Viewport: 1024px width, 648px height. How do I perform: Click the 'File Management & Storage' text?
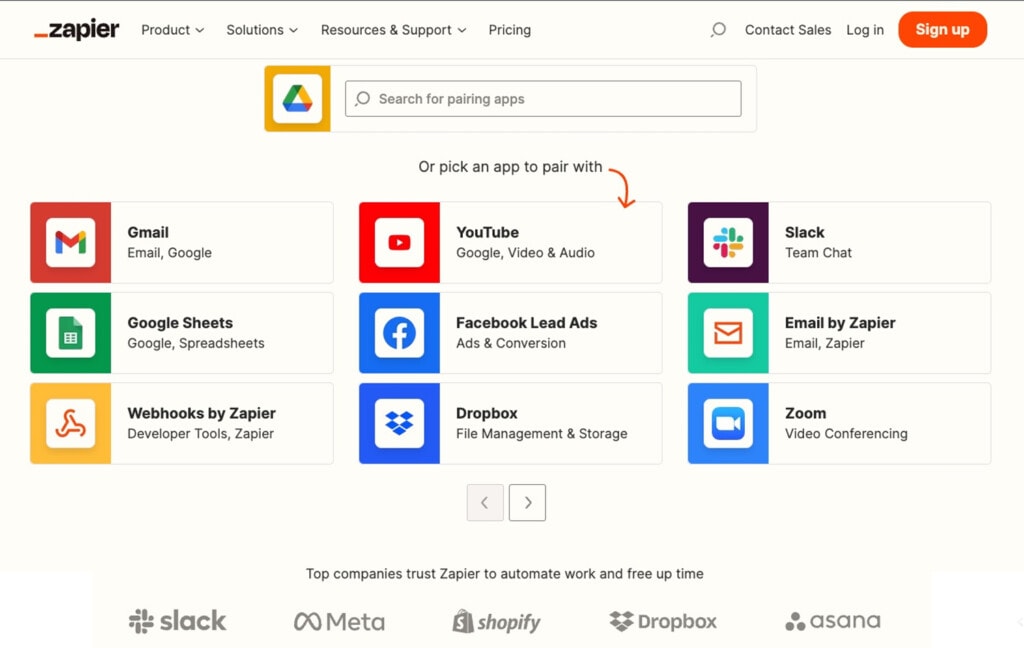[541, 434]
